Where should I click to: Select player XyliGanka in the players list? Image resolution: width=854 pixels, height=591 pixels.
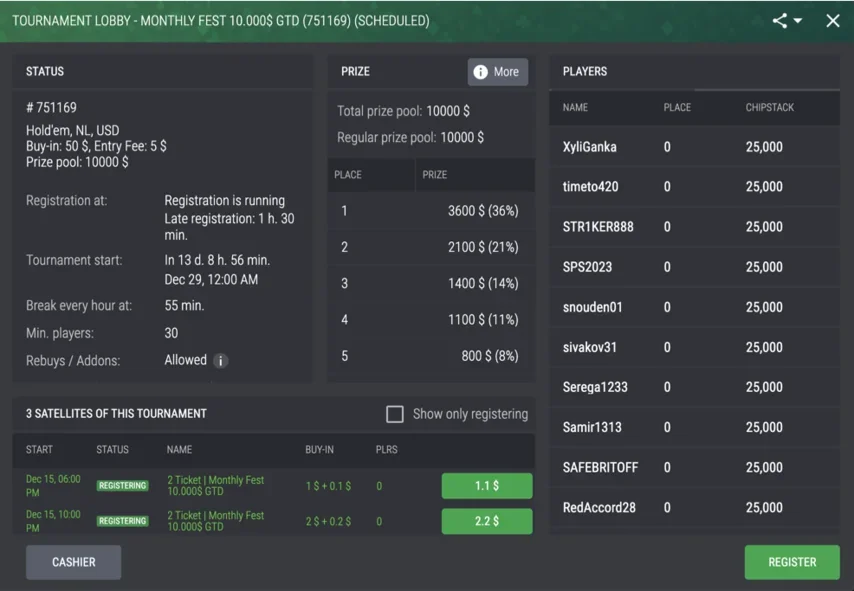click(590, 147)
